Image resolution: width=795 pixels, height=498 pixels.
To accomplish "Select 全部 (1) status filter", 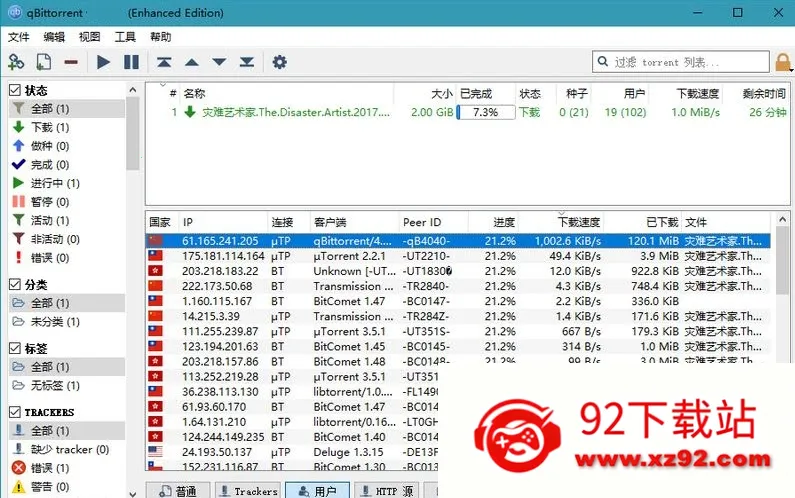I will point(66,109).
